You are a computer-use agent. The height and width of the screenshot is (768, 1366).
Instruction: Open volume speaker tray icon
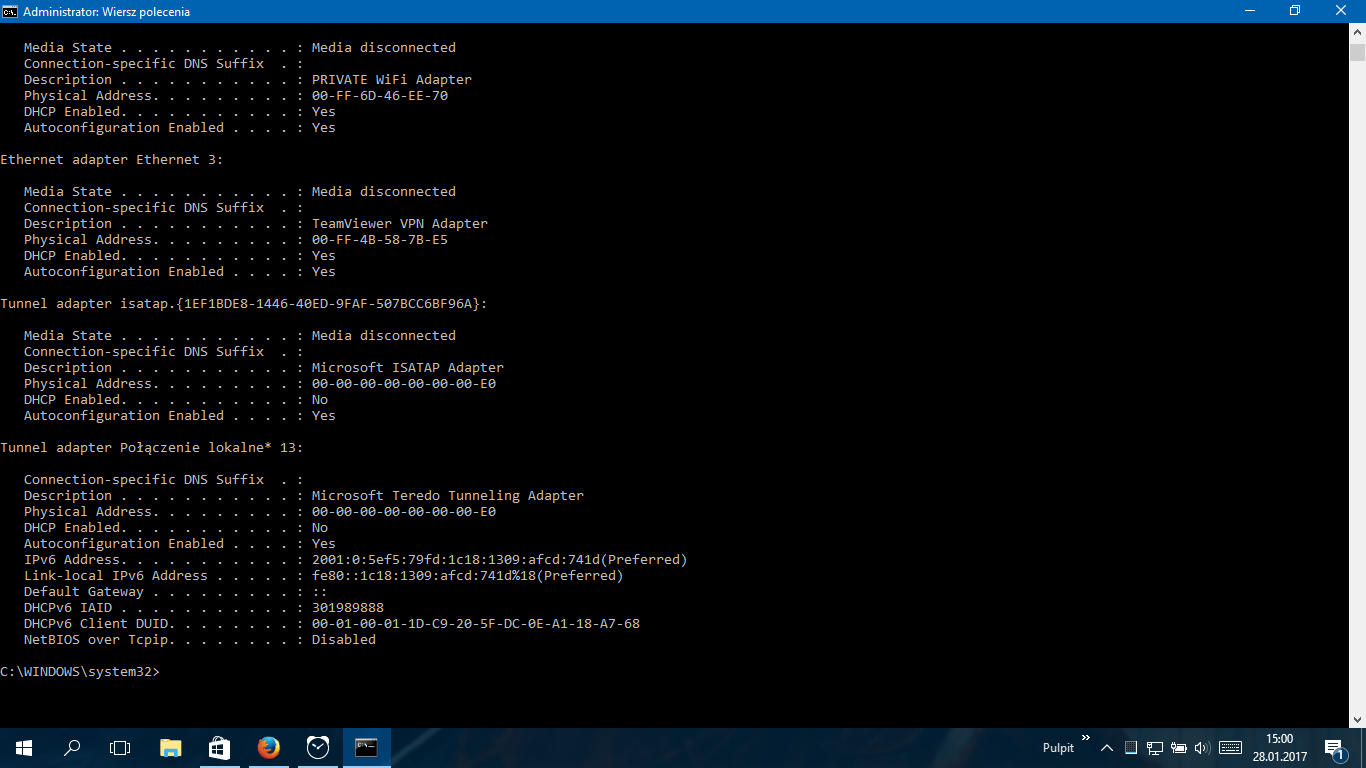point(1202,748)
